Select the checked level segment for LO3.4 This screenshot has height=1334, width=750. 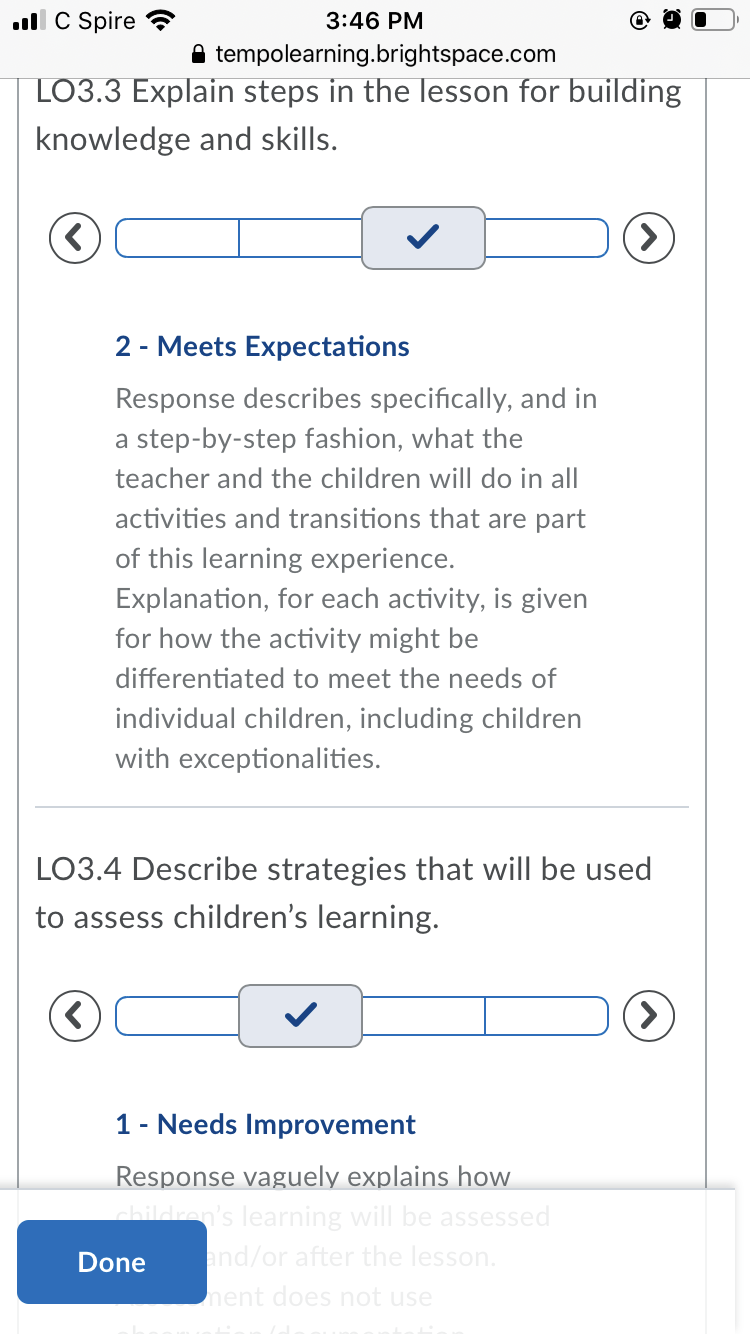300,1016
